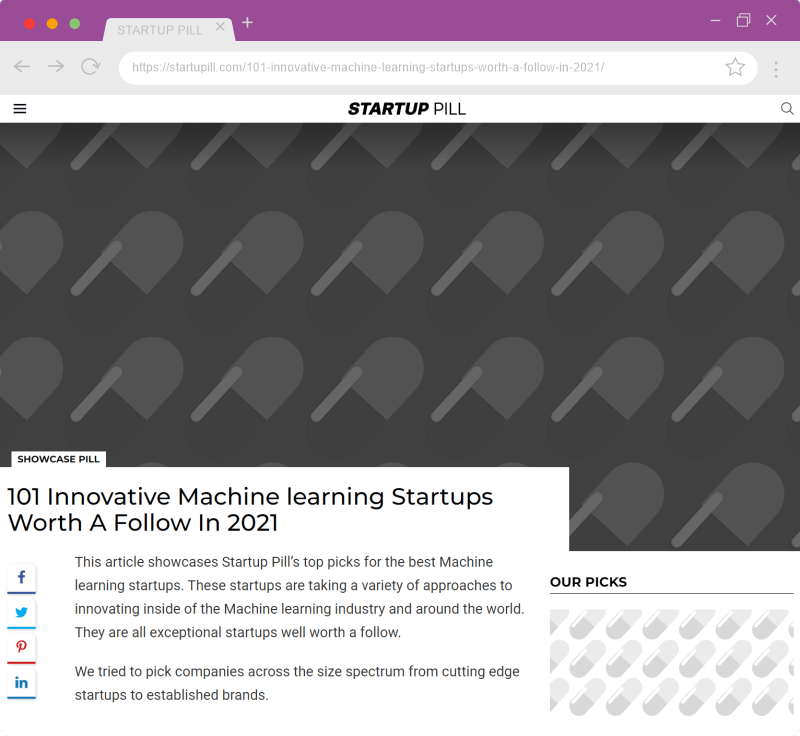Click the browser forward arrow
Screen dimensions: 800x736
click(56, 67)
